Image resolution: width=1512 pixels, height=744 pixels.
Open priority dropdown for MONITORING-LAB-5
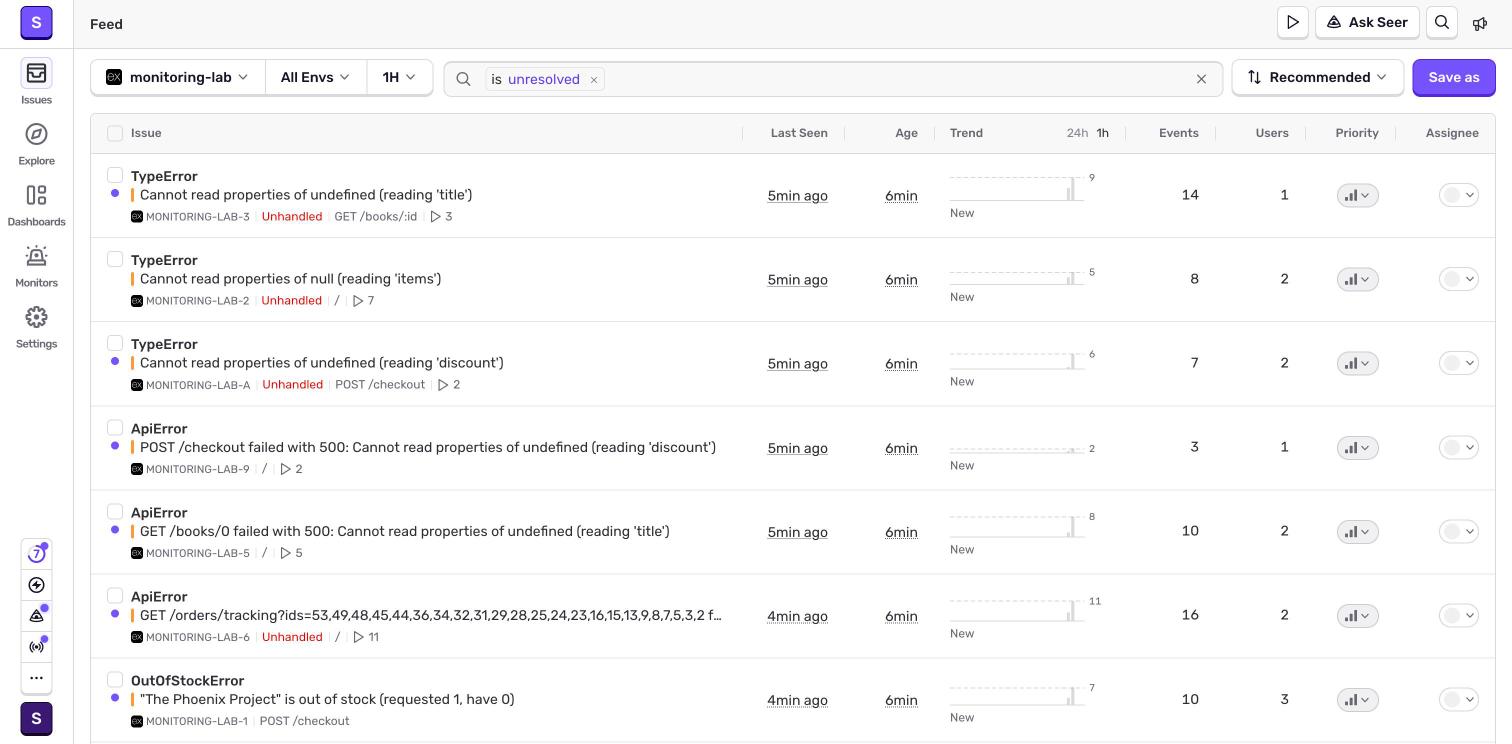click(x=1357, y=531)
